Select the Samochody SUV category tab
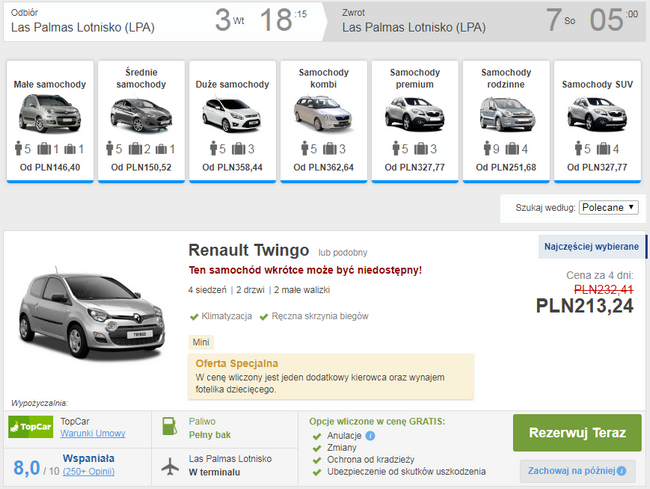 597,121
